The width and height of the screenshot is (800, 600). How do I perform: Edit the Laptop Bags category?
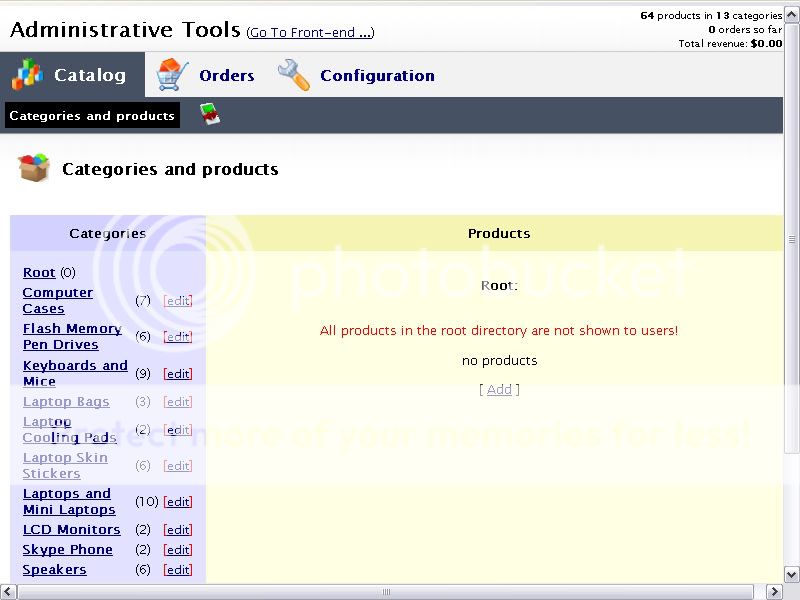pos(178,402)
